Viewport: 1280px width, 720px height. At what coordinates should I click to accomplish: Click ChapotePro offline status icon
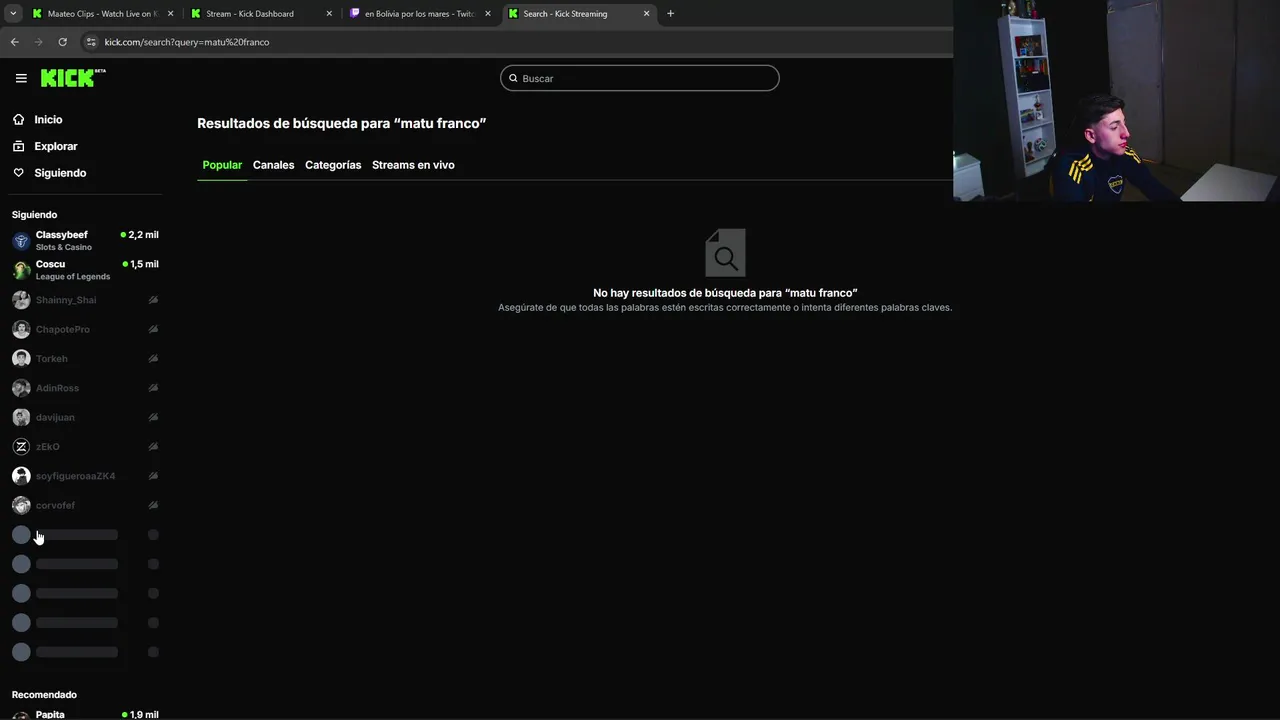coord(153,329)
